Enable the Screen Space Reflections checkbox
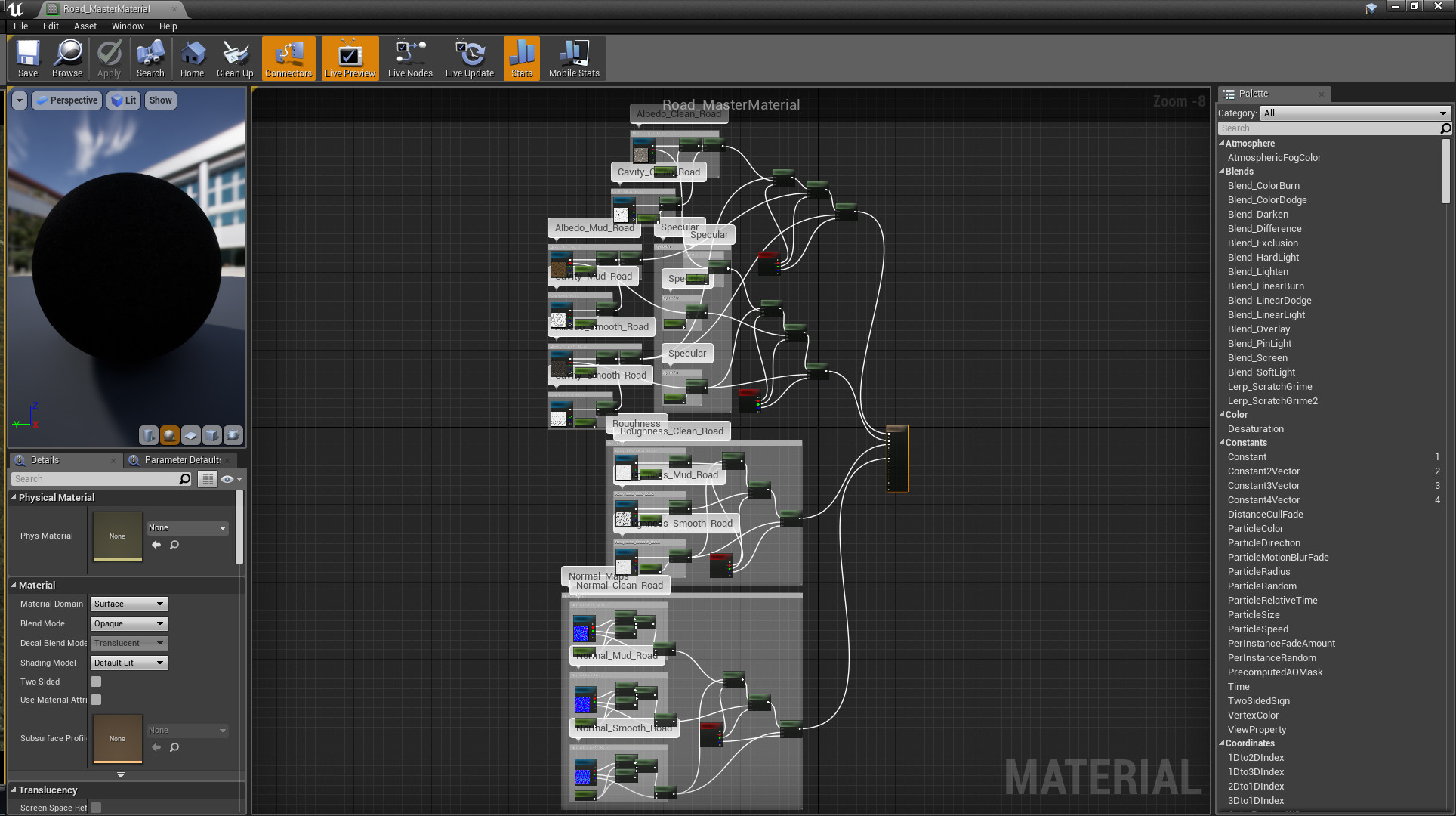Viewport: 1456px width, 816px height. coord(96,808)
